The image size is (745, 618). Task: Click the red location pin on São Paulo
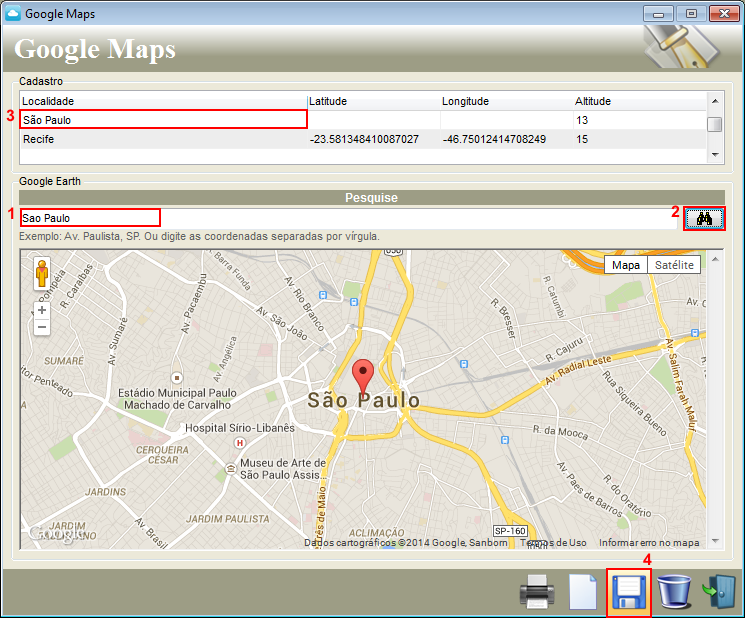click(363, 376)
